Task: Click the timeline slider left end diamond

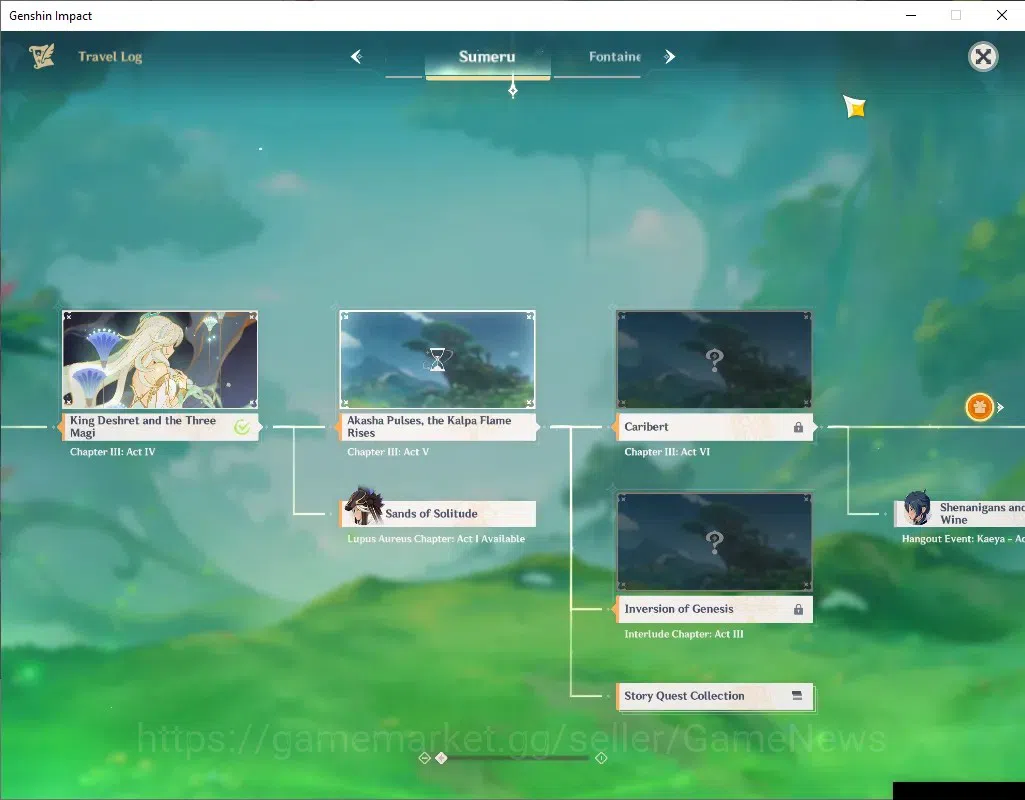Action: [424, 758]
